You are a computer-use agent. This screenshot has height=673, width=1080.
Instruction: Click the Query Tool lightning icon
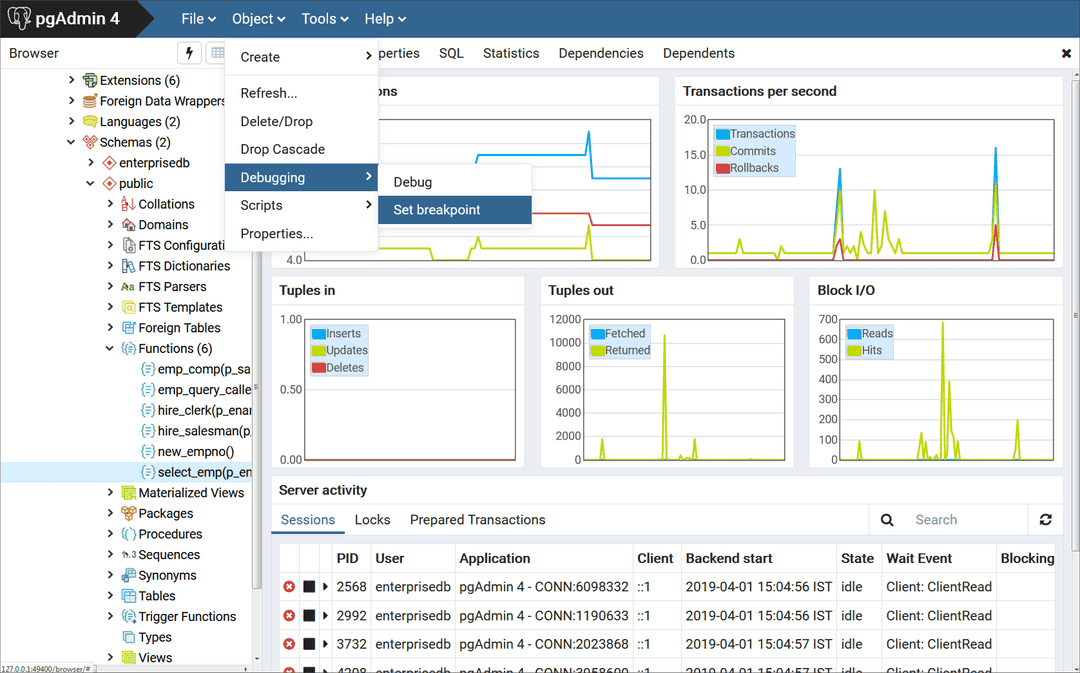pyautogui.click(x=189, y=53)
